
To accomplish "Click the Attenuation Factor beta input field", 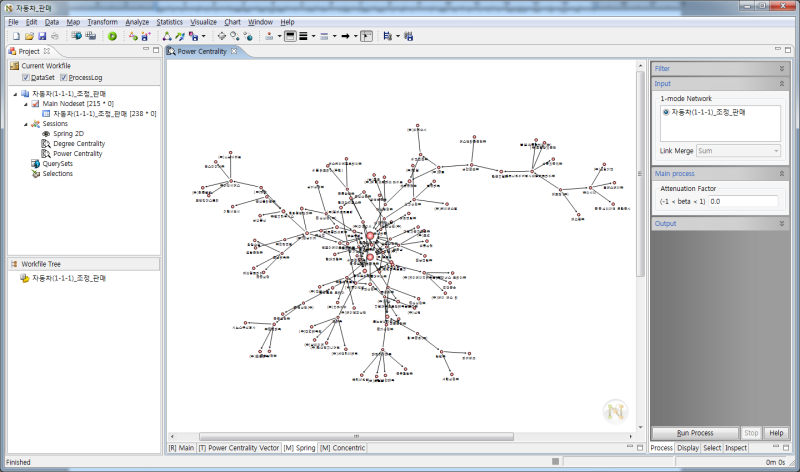I will (743, 201).
